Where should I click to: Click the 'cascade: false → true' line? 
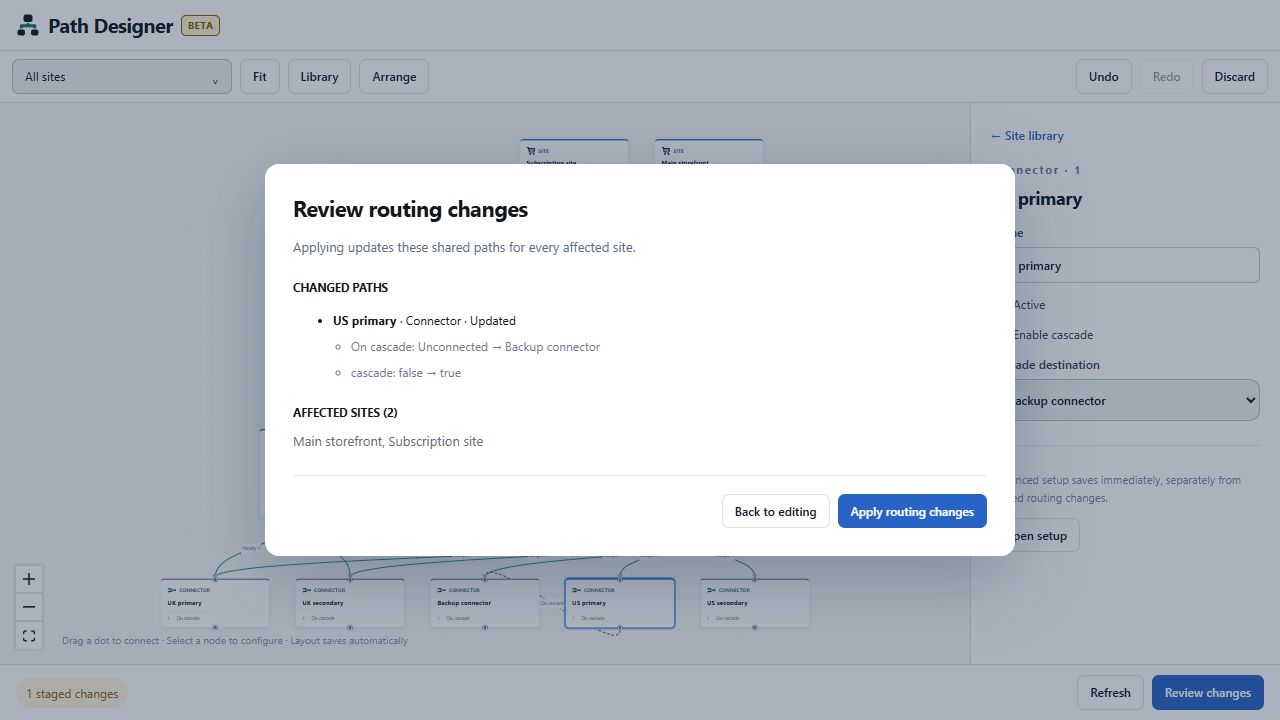[406, 373]
